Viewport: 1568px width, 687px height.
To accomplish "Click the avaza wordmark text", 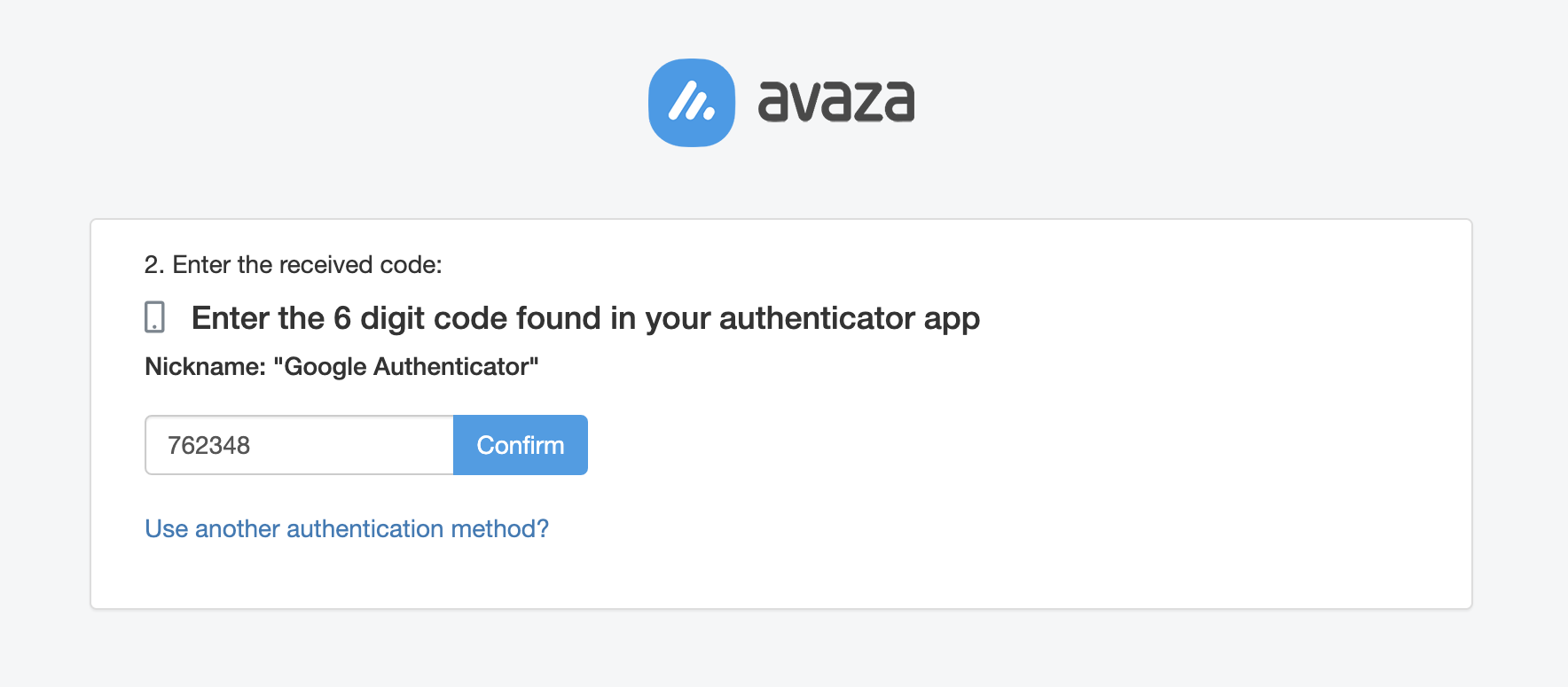I will pos(836,100).
